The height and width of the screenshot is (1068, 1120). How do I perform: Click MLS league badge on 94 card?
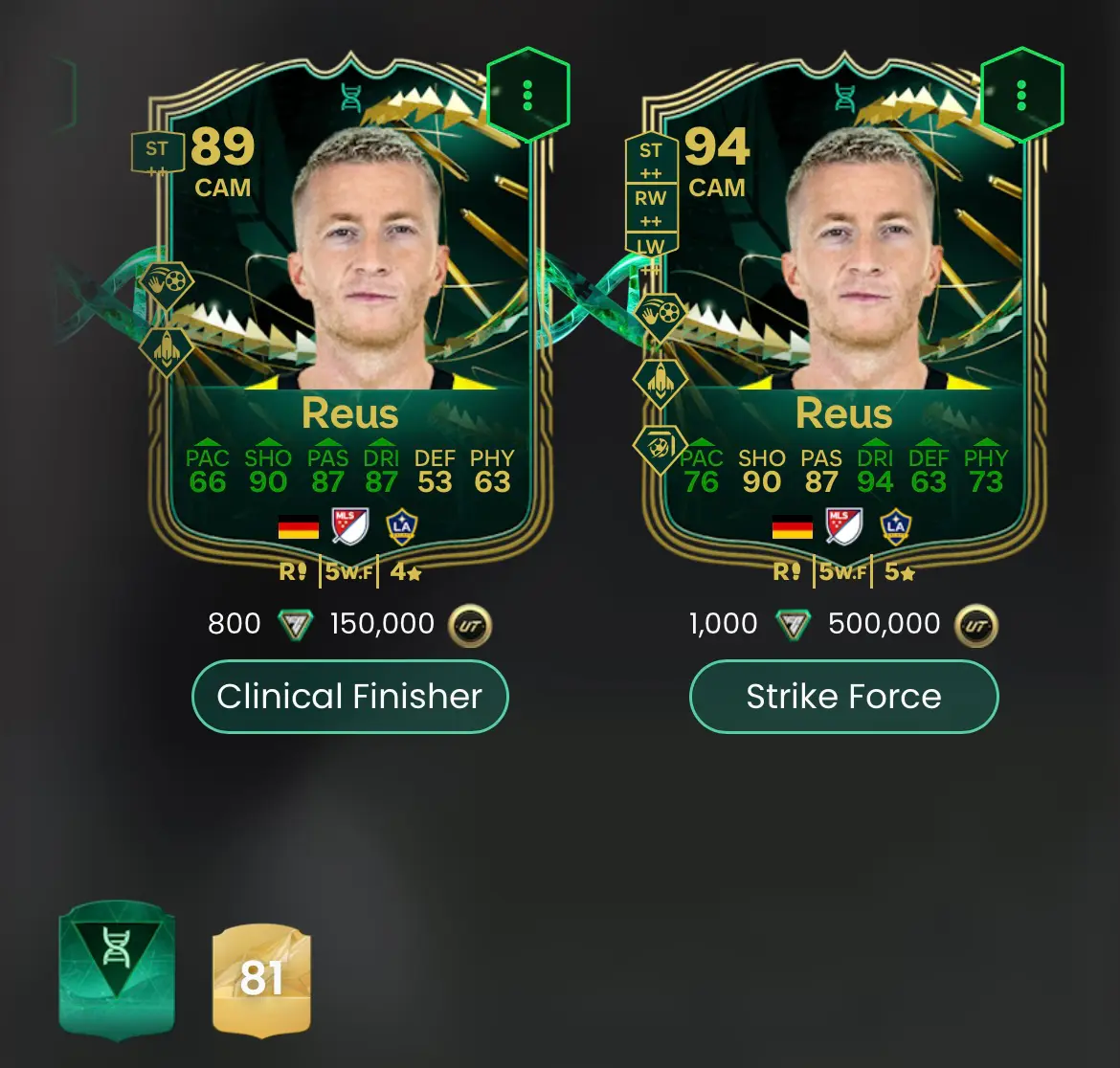tap(844, 526)
